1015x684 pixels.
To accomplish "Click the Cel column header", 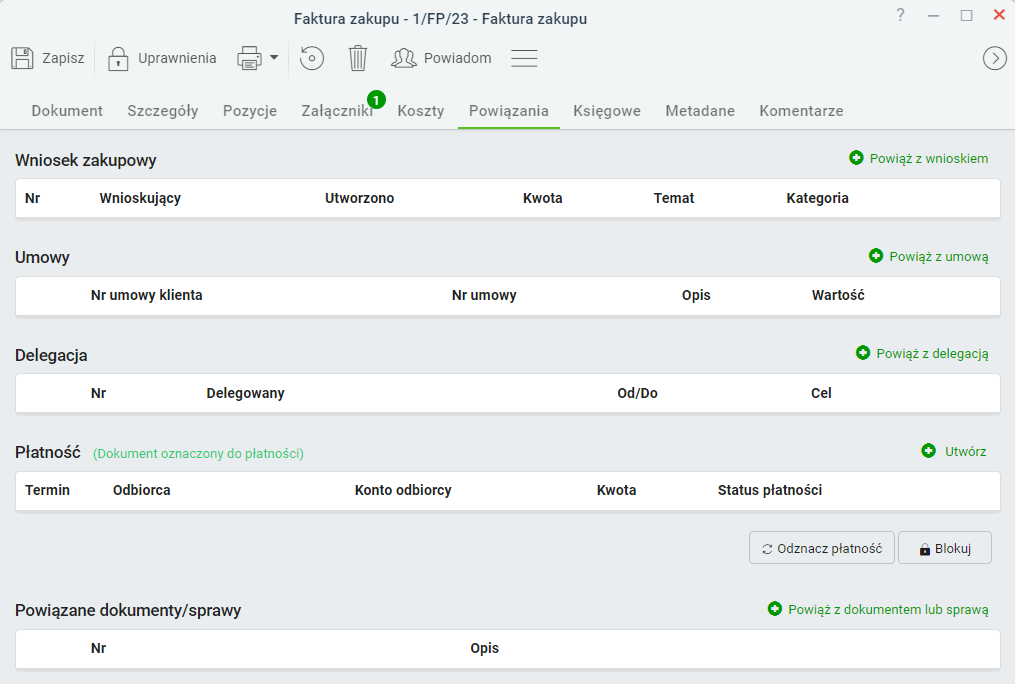I will pos(821,393).
